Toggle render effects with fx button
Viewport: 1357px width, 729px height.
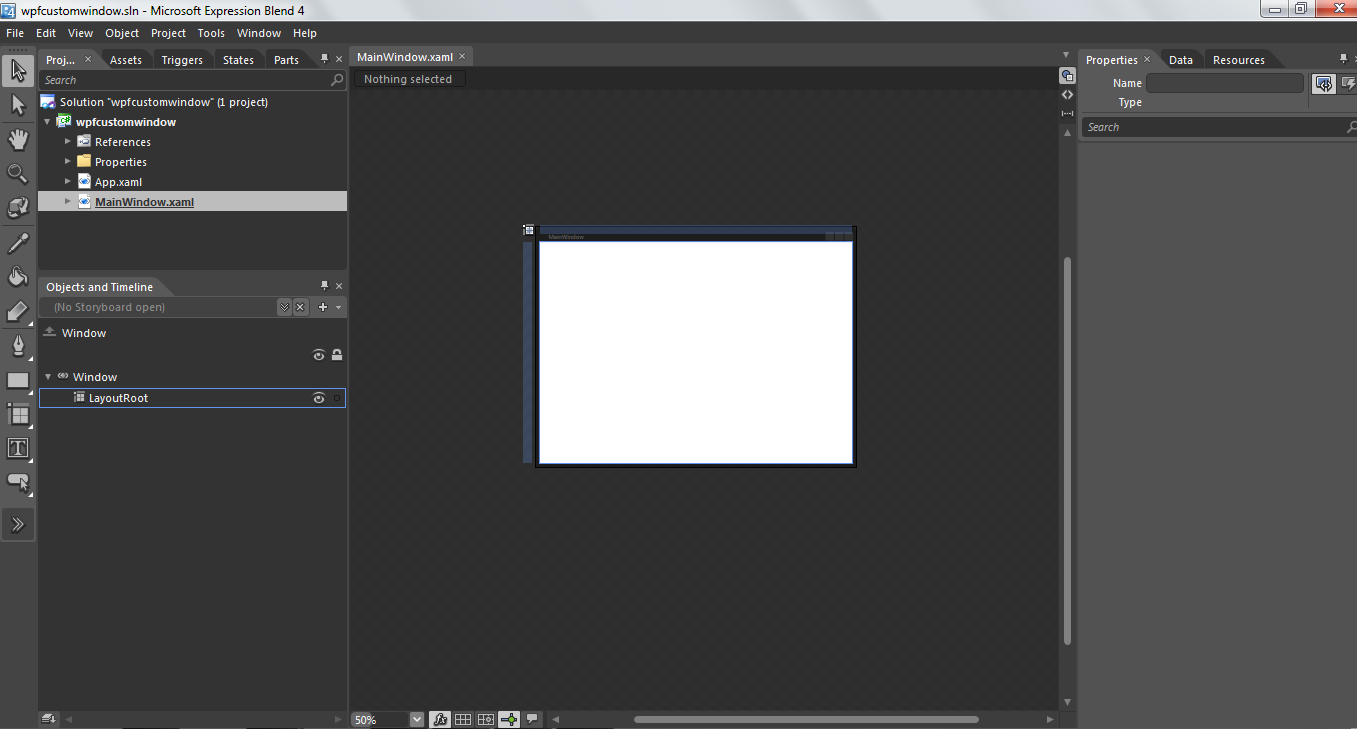coord(440,718)
